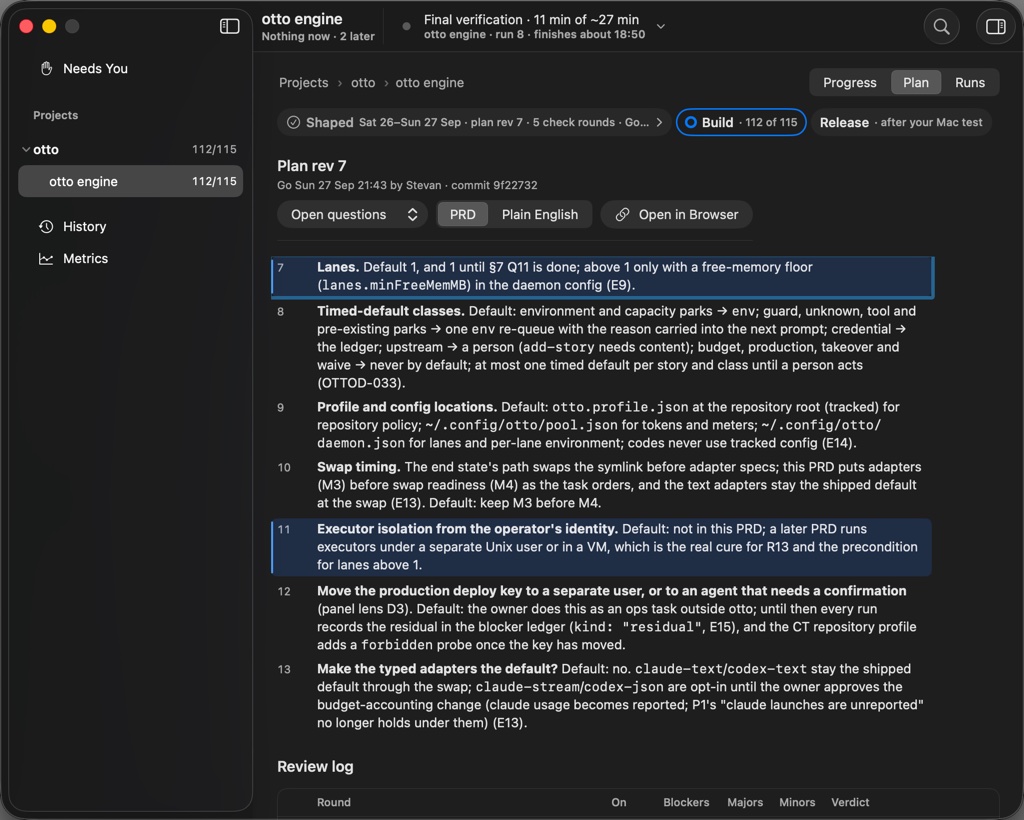Image resolution: width=1024 pixels, height=820 pixels.
Task: Switch to Plain English view
Action: pyautogui.click(x=540, y=215)
